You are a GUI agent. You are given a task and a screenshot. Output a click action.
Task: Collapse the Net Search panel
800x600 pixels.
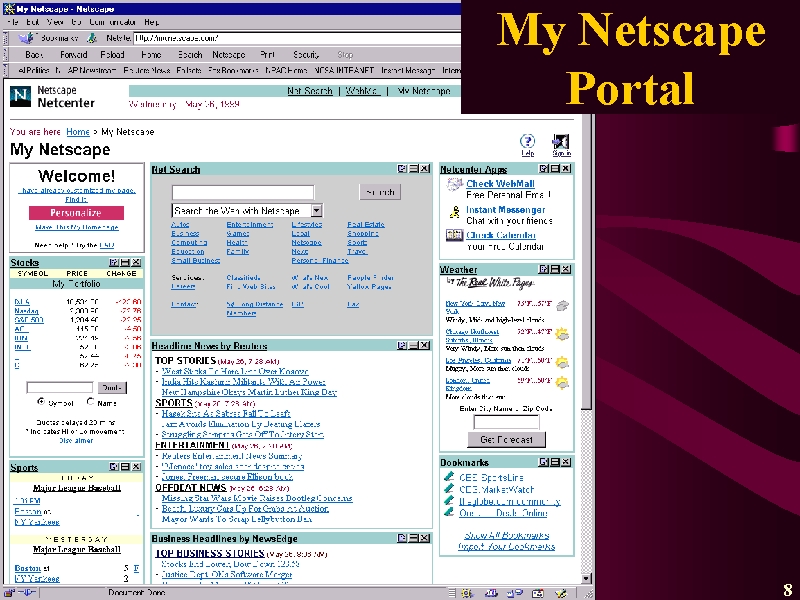coord(413,168)
